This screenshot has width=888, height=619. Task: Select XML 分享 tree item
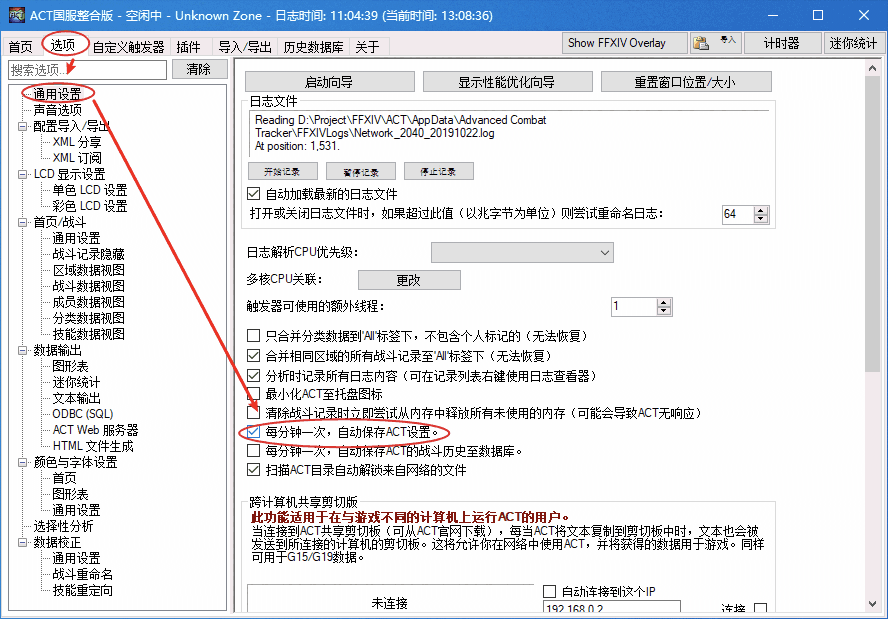tap(77, 142)
